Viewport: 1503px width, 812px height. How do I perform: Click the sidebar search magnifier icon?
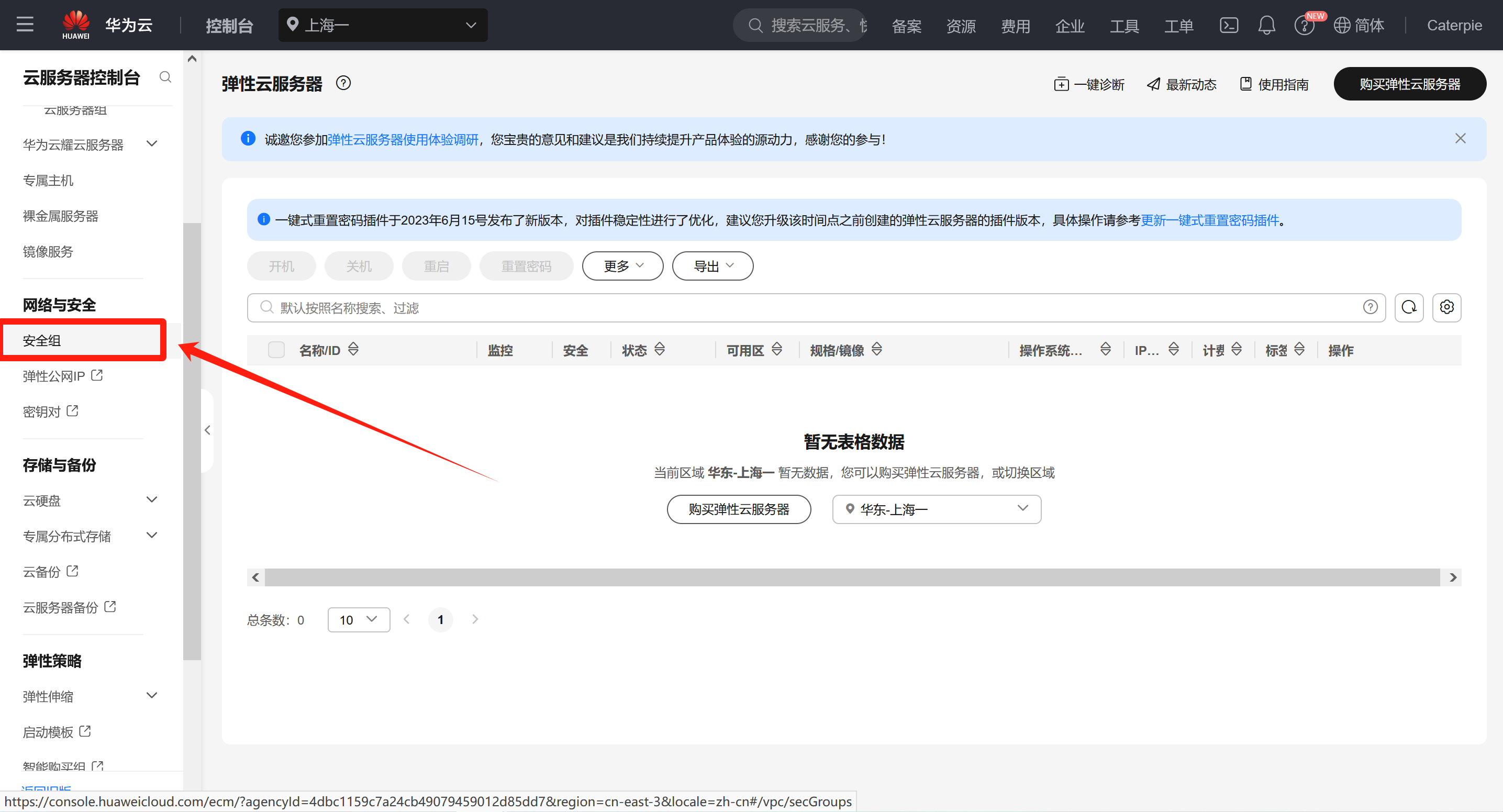pos(165,77)
